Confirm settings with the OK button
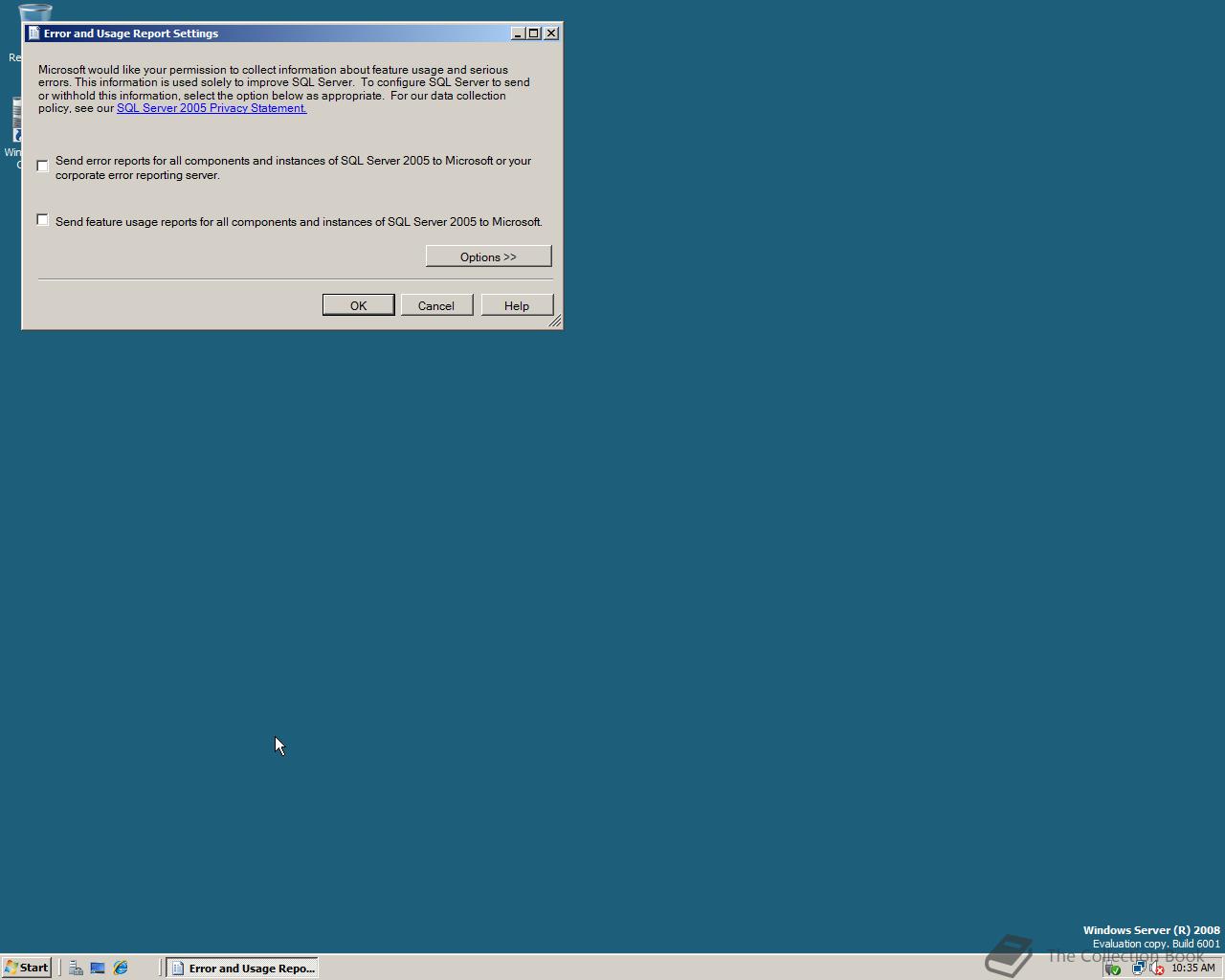Viewport: 1225px width, 980px height. click(358, 305)
